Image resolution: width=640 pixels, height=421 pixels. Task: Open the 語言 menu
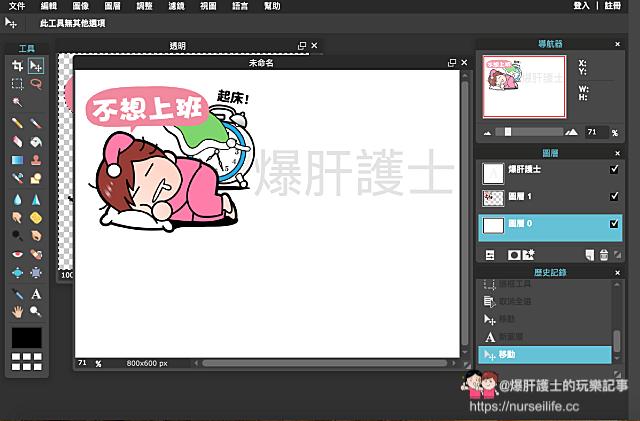(240, 6)
